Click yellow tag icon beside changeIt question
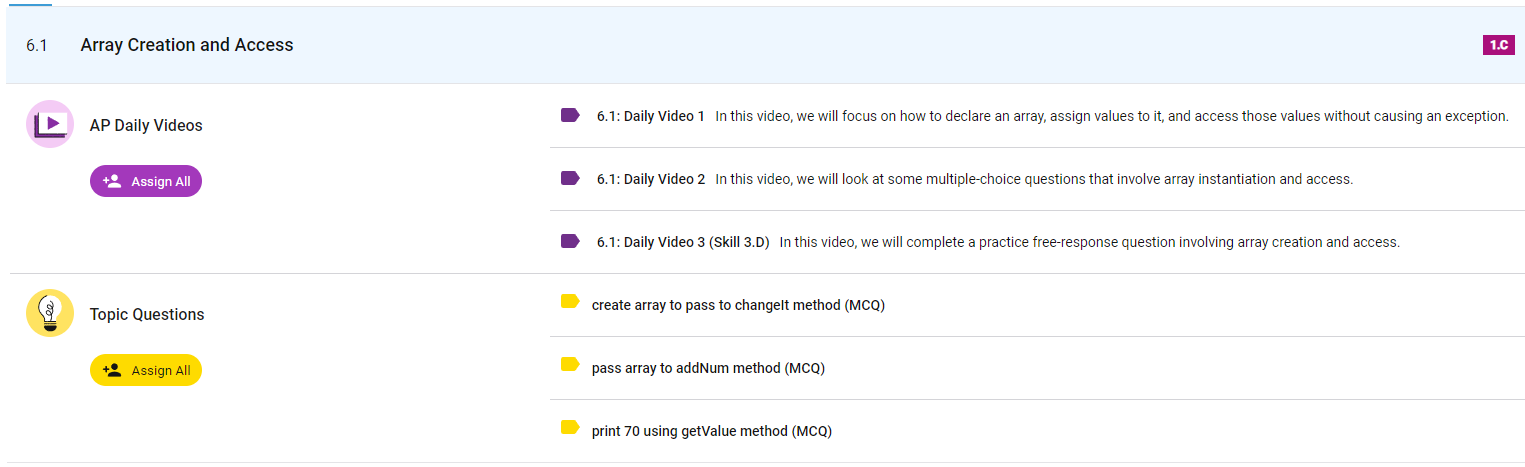 tap(570, 301)
